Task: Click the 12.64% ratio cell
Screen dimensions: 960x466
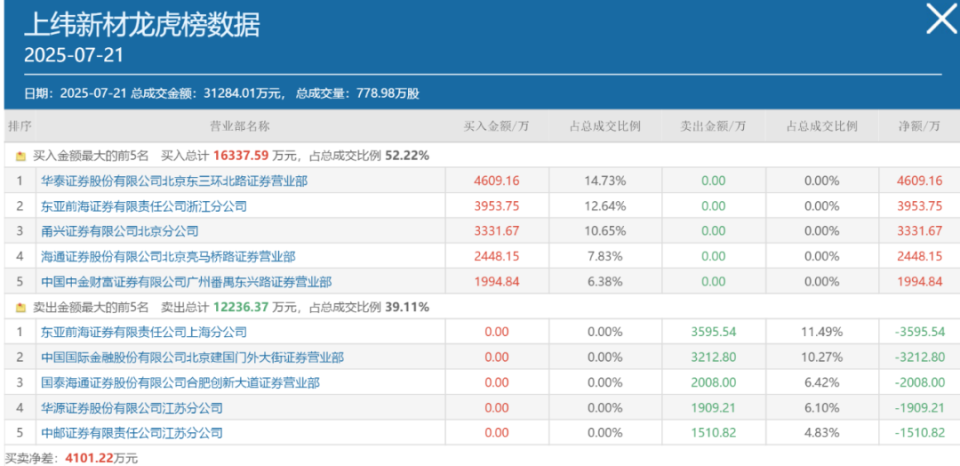Action: pos(605,206)
